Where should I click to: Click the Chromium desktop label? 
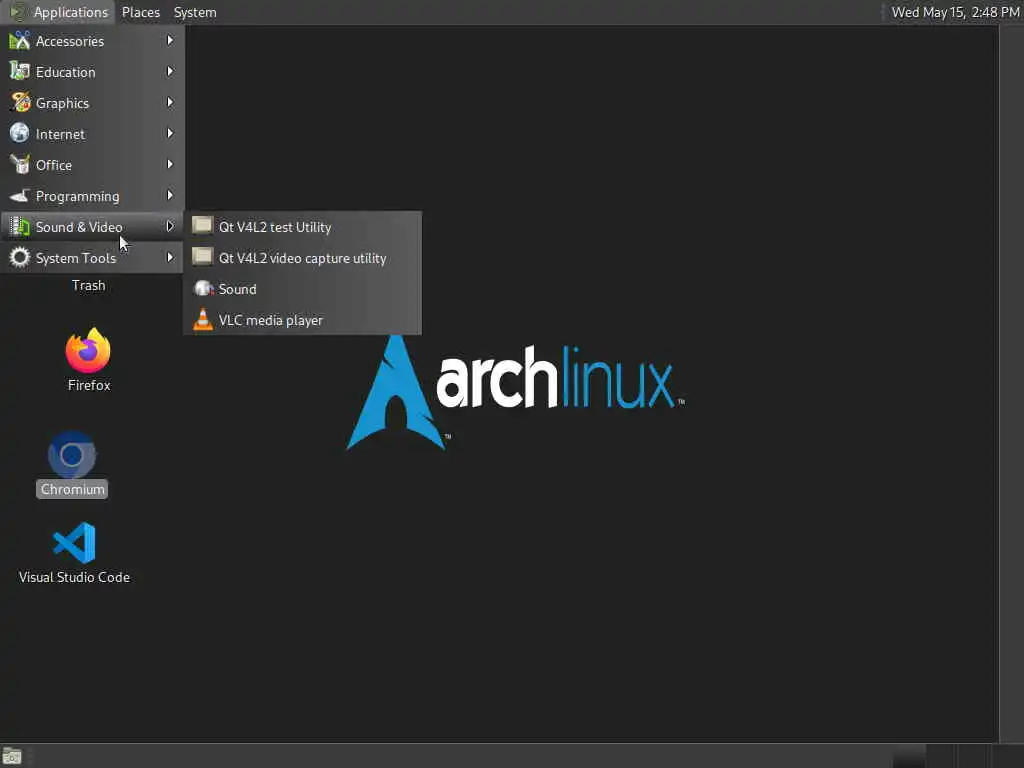72,489
